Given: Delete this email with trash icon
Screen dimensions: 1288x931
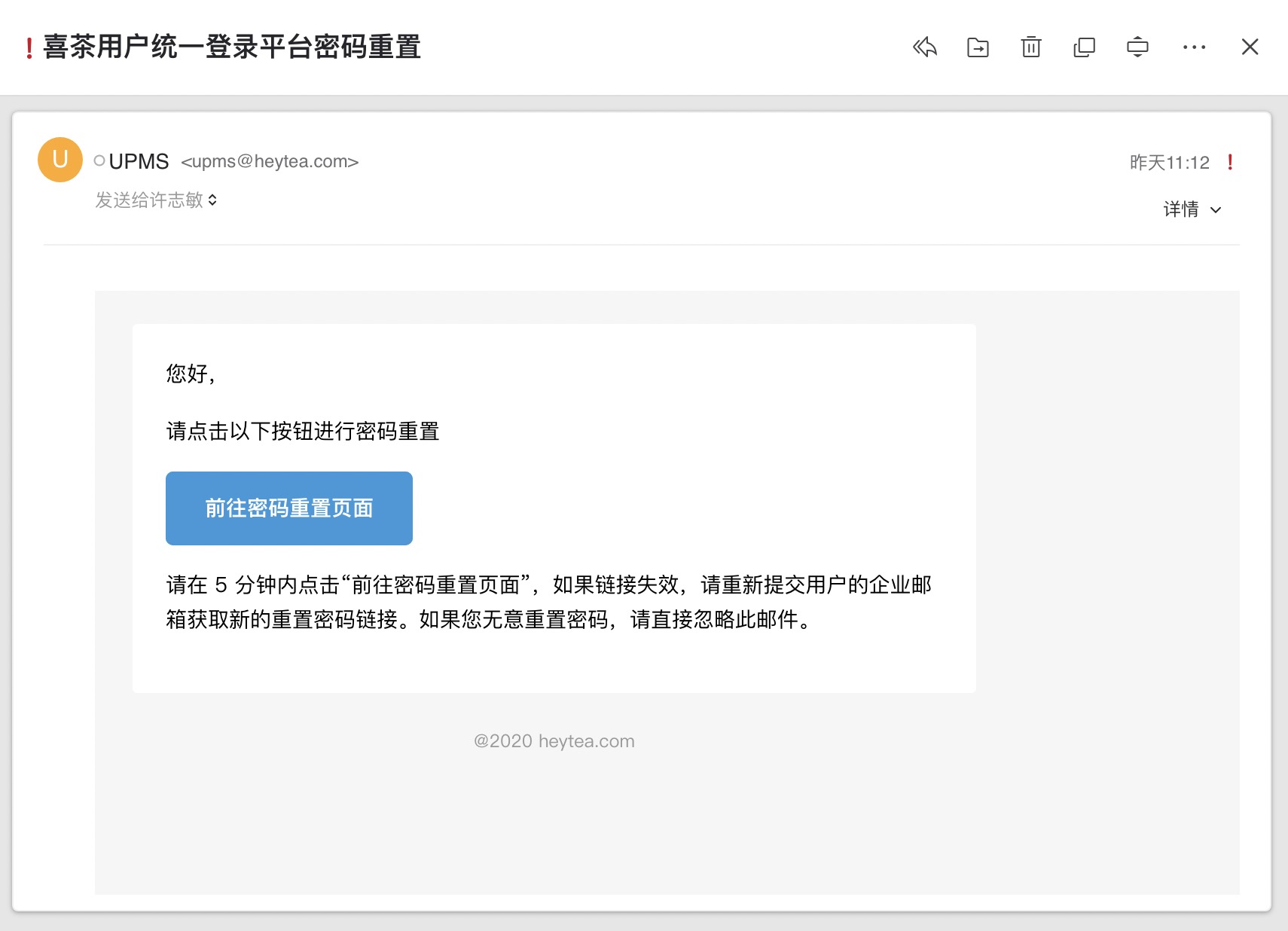Looking at the screenshot, I should pos(1031,47).
